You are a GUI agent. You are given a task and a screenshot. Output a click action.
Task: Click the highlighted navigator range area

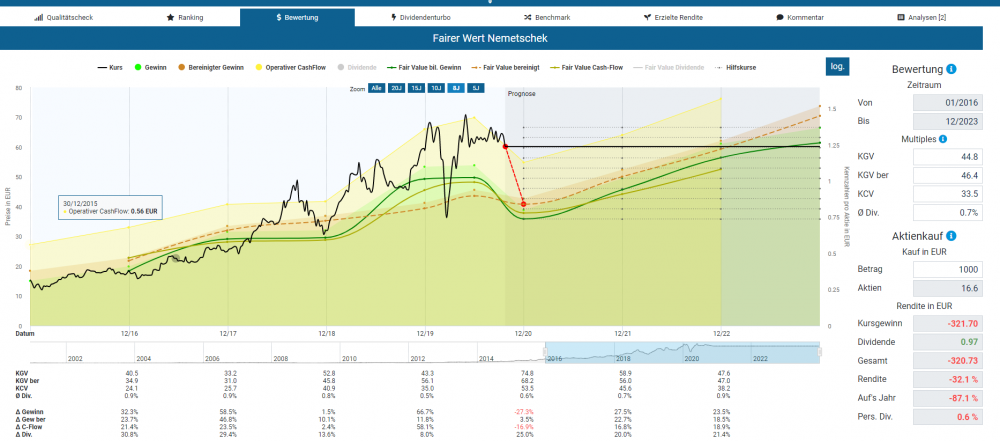click(682, 353)
